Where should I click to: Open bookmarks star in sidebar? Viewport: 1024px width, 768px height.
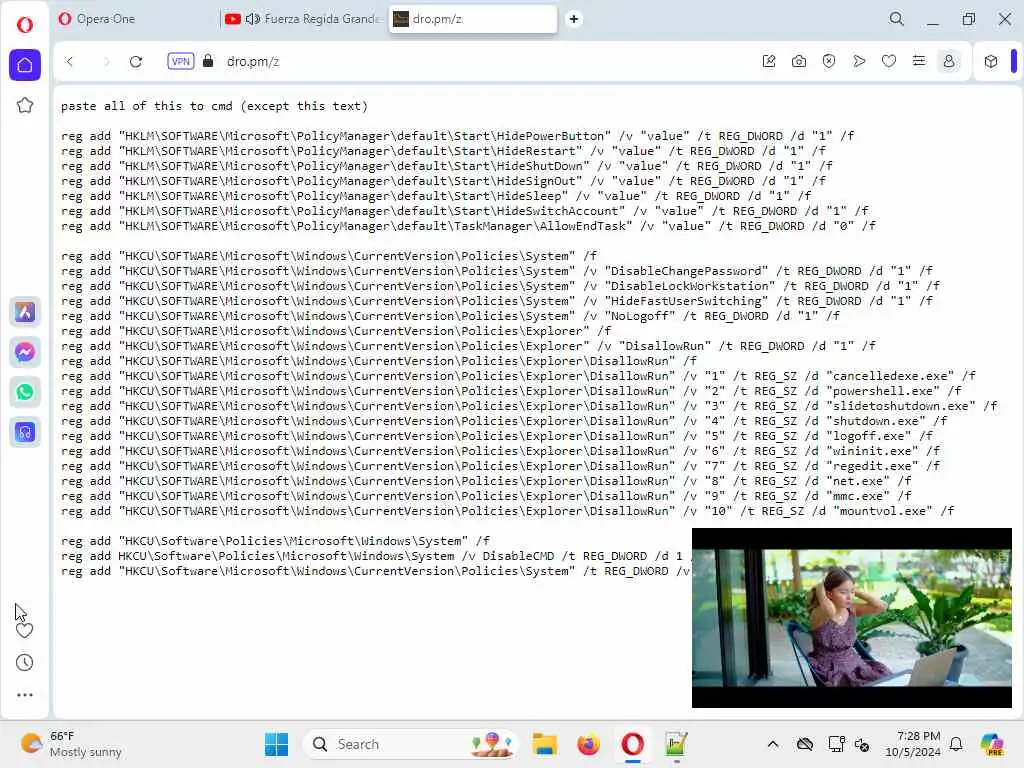click(25, 105)
